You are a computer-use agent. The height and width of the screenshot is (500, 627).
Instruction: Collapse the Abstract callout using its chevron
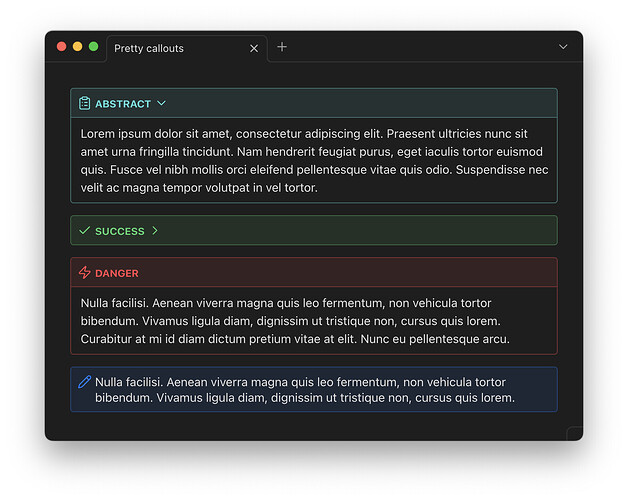tap(162, 103)
